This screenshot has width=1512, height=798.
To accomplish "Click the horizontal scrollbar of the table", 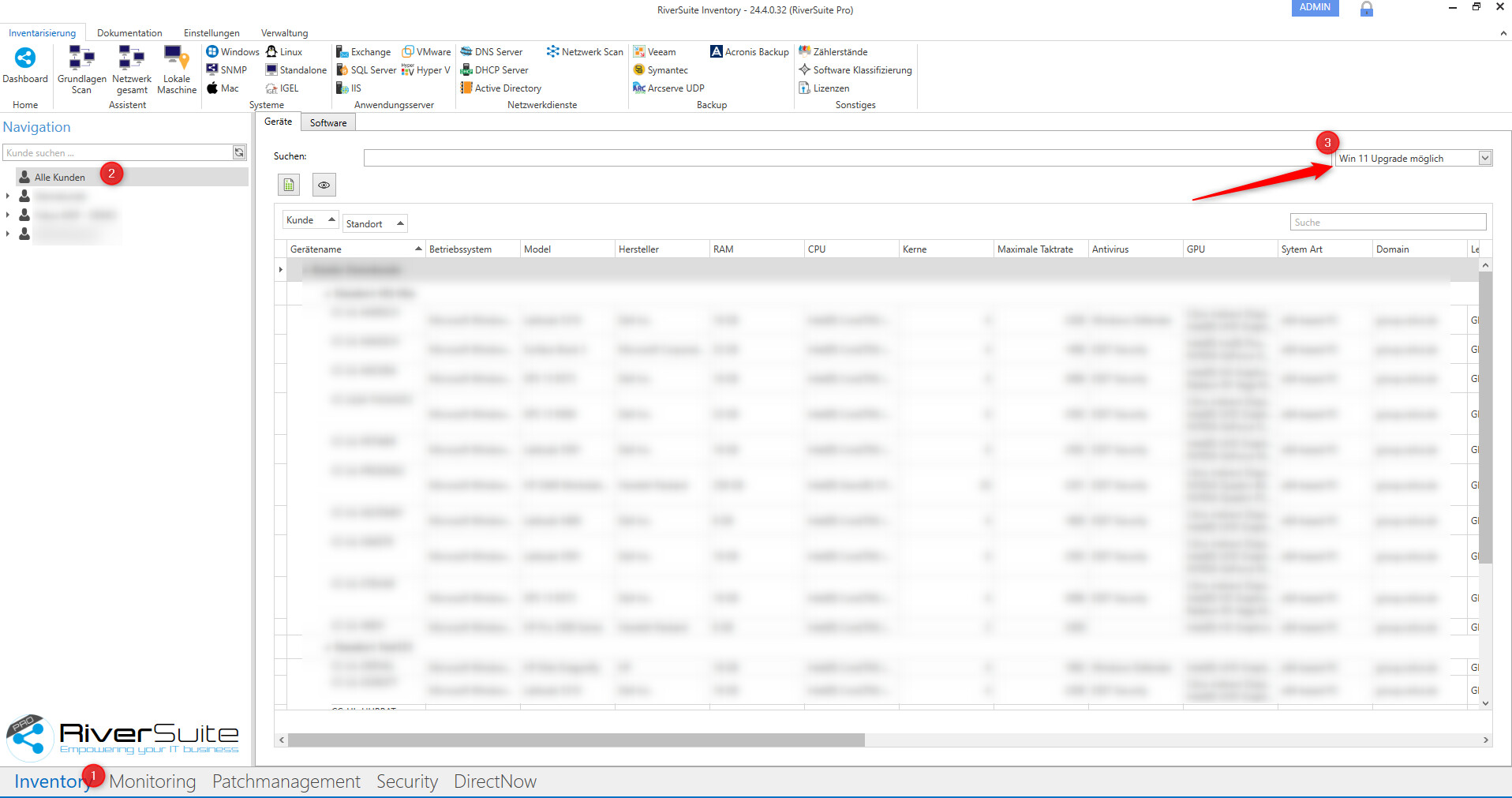I will 576,740.
